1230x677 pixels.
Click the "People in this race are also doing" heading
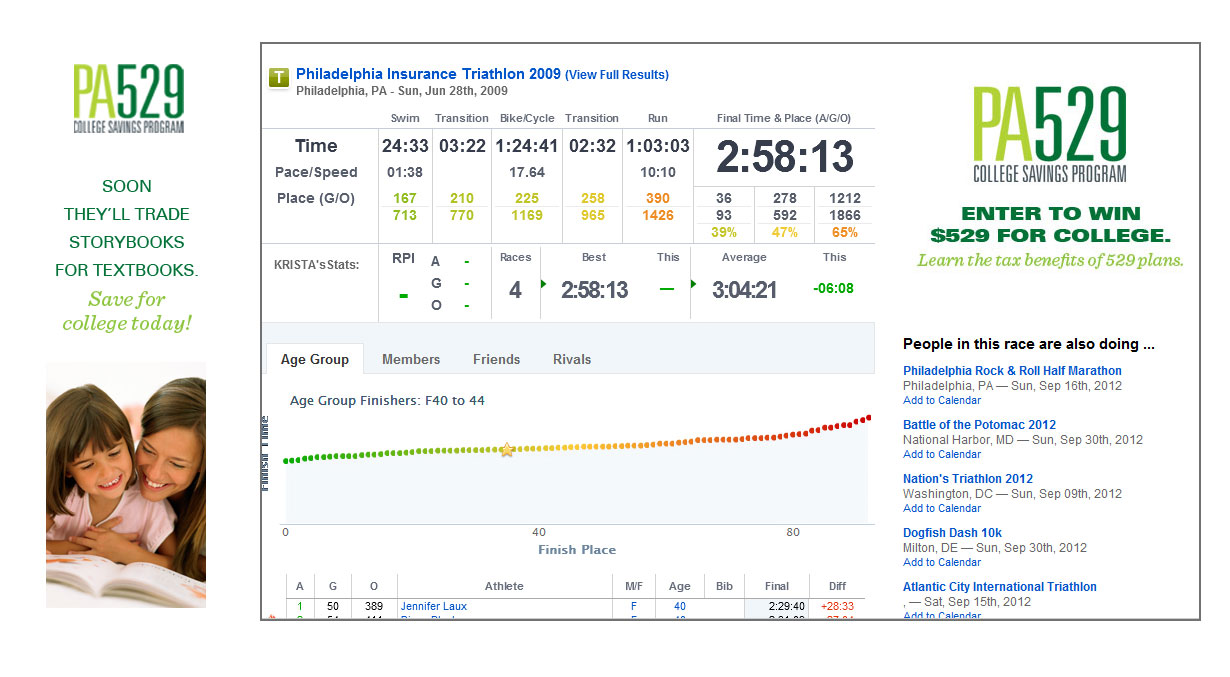click(x=1029, y=344)
